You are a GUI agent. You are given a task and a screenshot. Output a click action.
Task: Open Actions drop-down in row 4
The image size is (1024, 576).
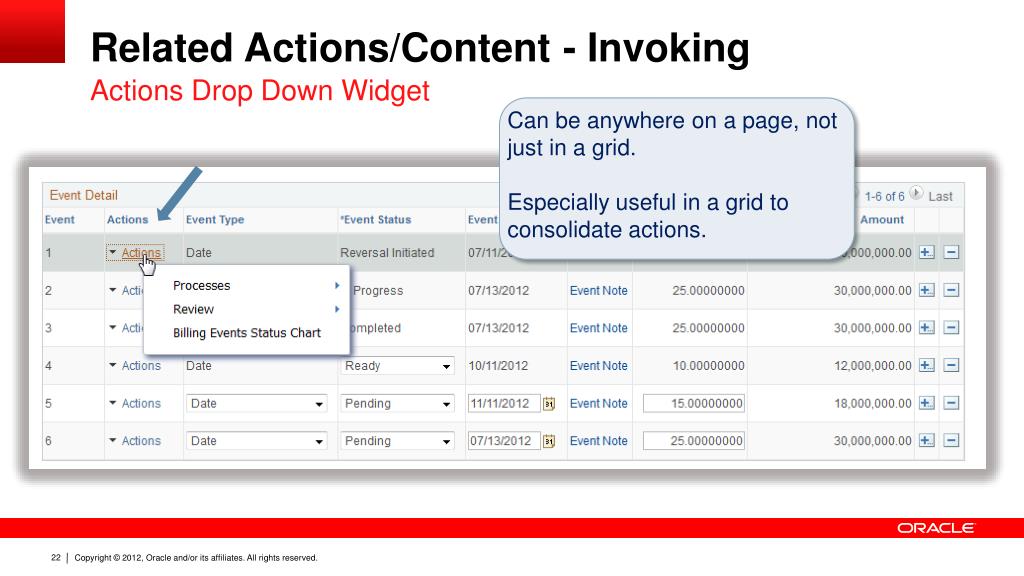pos(135,366)
